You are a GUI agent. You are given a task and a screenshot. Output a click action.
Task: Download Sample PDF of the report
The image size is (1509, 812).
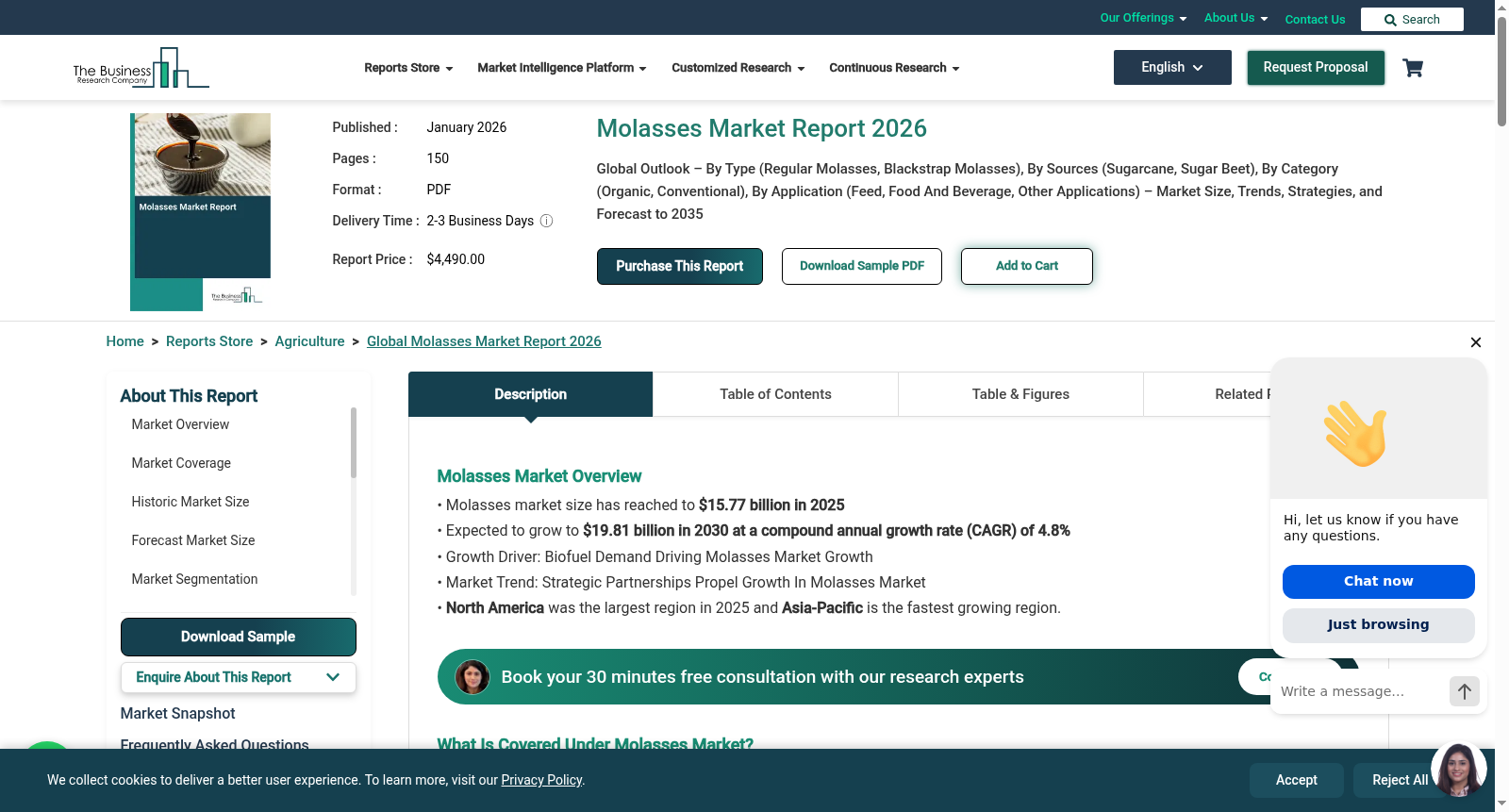(x=862, y=266)
